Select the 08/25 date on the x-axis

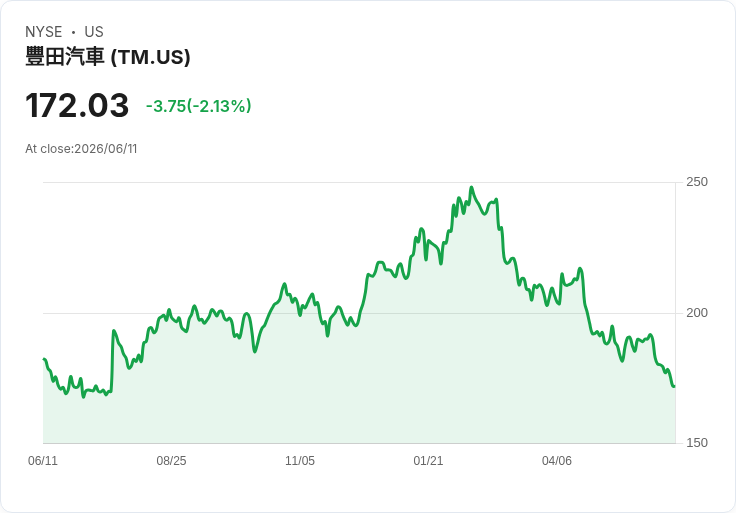(x=171, y=461)
